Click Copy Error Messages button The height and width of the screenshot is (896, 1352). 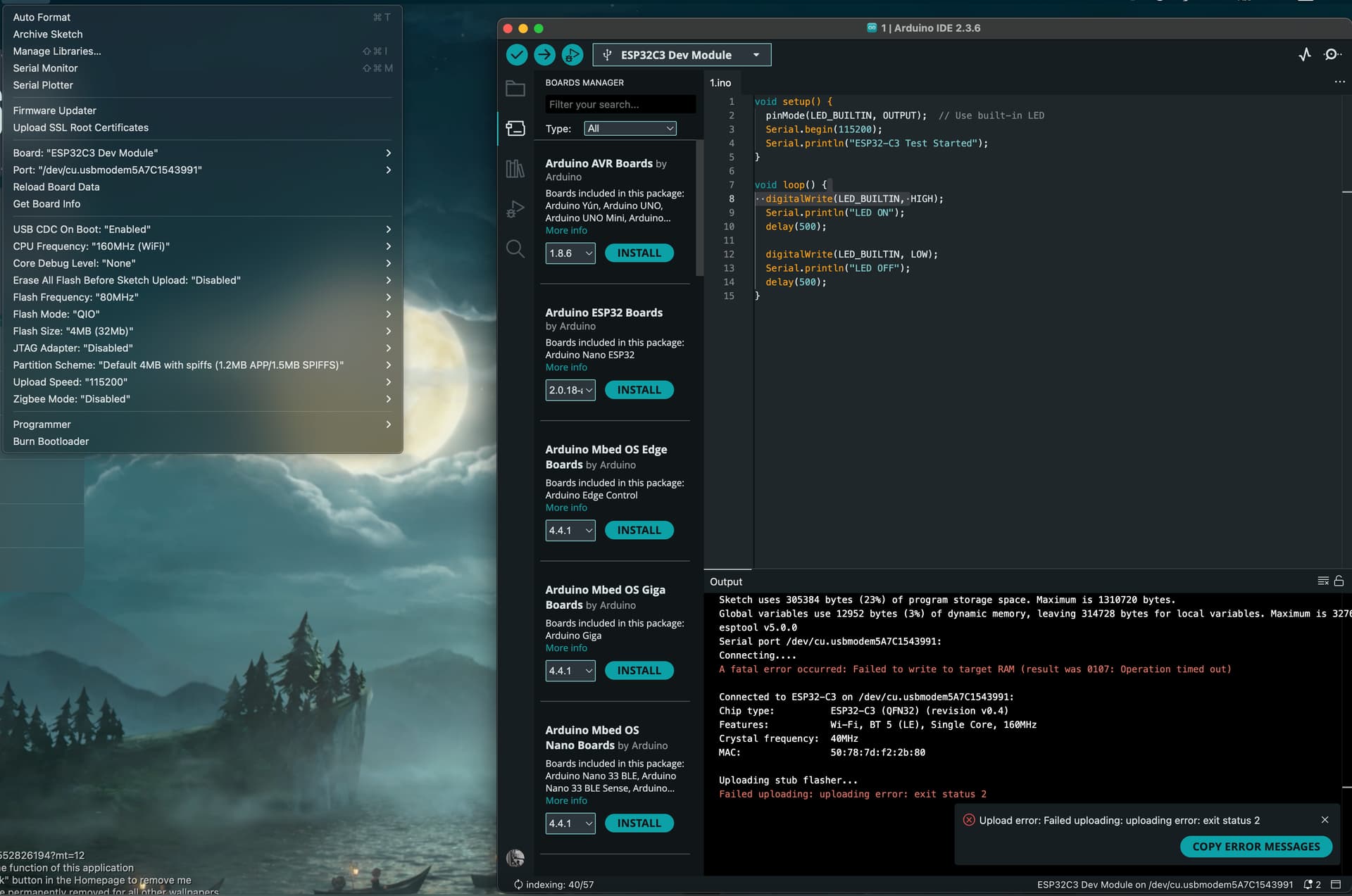[x=1256, y=847]
